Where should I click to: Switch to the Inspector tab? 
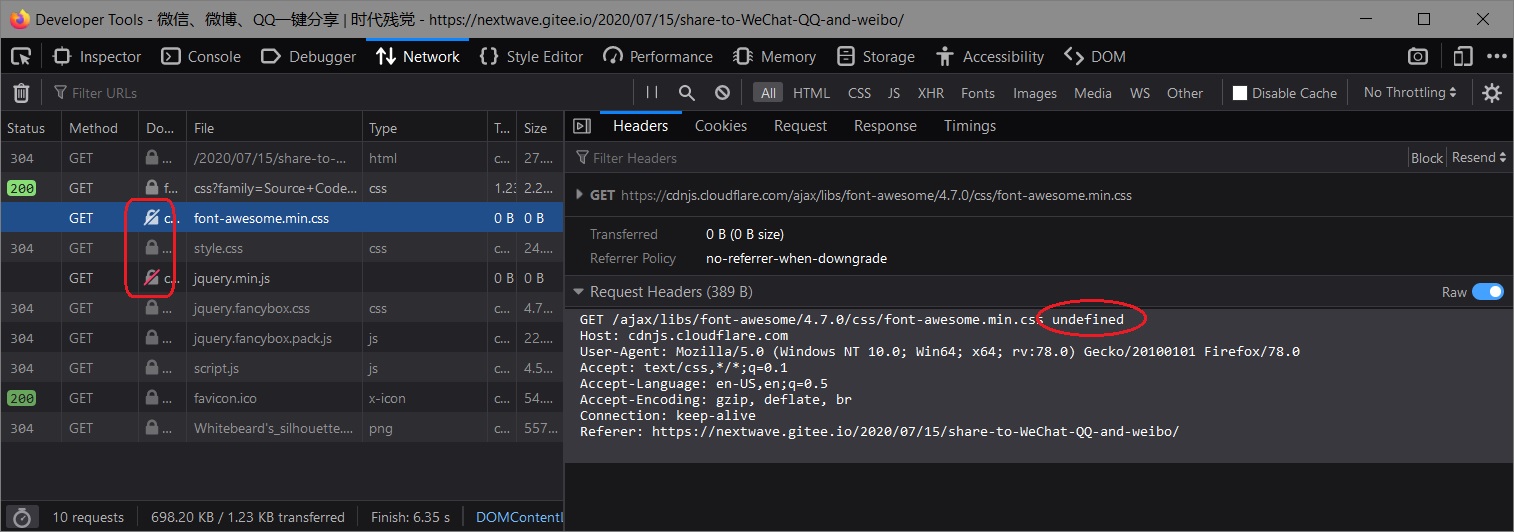[x=97, y=56]
